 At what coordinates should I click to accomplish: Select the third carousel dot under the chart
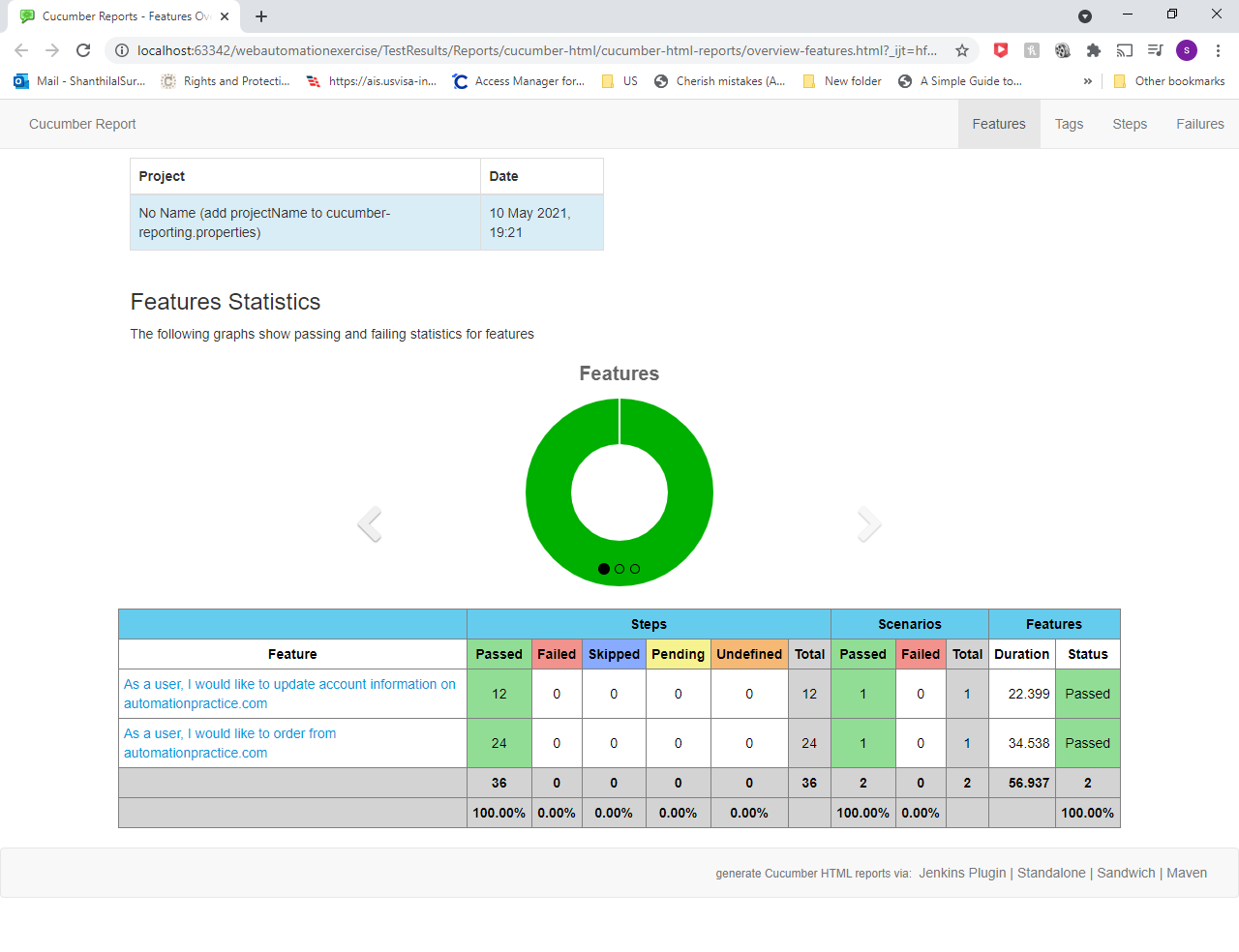coord(635,569)
